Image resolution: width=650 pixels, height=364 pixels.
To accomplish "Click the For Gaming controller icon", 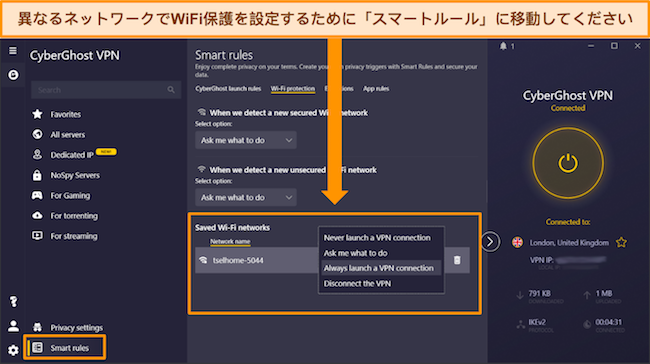I will 37,195.
